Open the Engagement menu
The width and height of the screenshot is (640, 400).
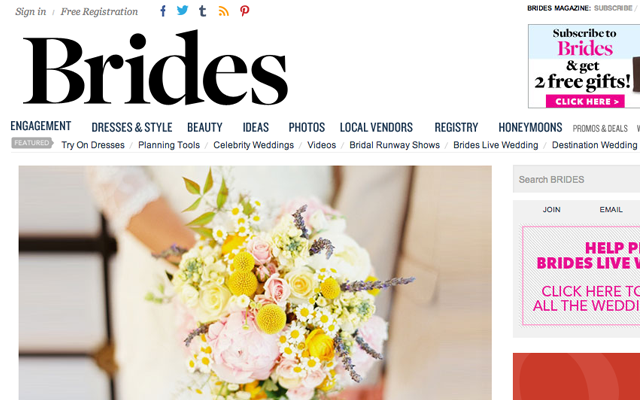tap(41, 126)
